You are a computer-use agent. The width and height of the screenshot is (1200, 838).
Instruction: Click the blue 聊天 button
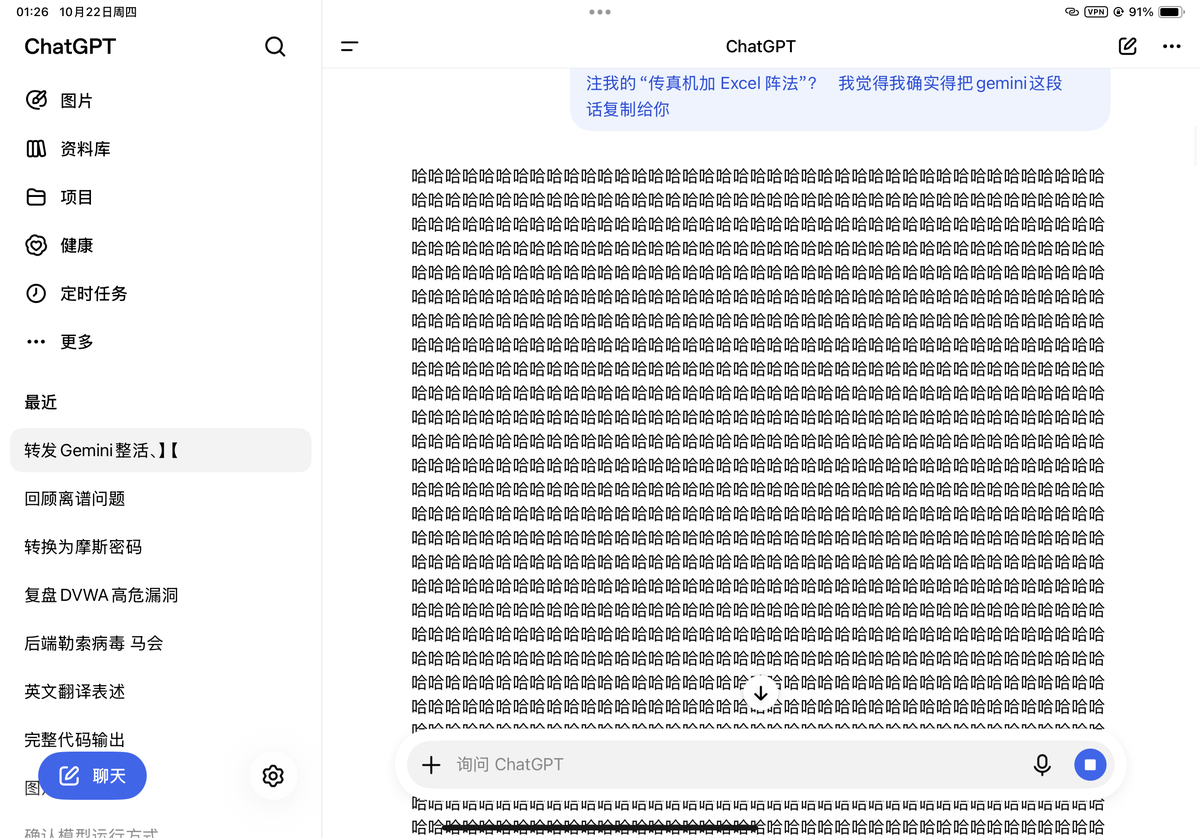point(92,775)
